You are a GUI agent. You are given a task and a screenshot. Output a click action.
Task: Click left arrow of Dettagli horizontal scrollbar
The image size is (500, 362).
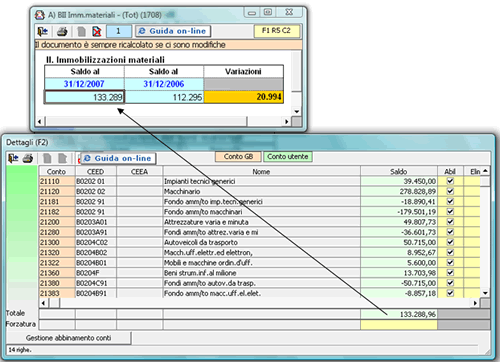pyautogui.click(x=43, y=303)
